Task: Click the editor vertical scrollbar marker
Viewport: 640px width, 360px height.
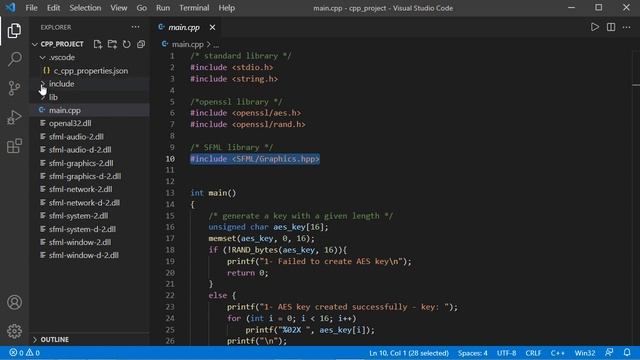Action: click(636, 85)
